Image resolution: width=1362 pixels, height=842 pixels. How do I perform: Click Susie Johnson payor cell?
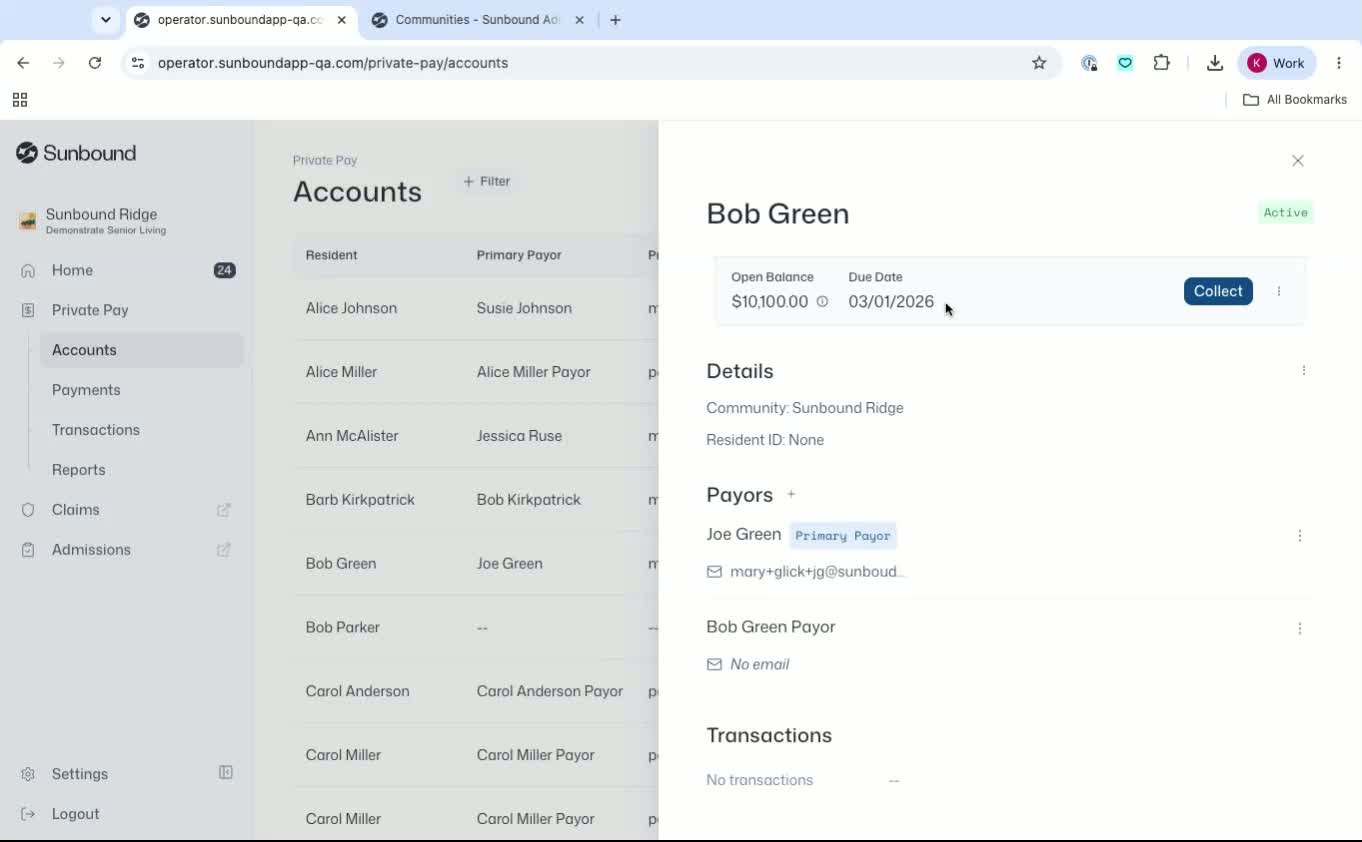[524, 308]
